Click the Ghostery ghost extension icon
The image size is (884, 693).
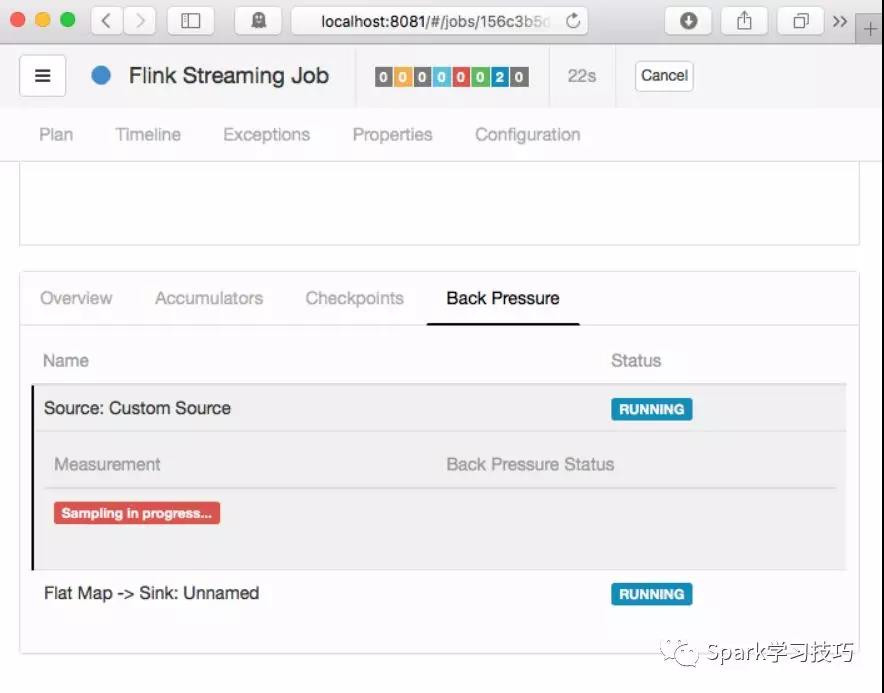point(258,21)
